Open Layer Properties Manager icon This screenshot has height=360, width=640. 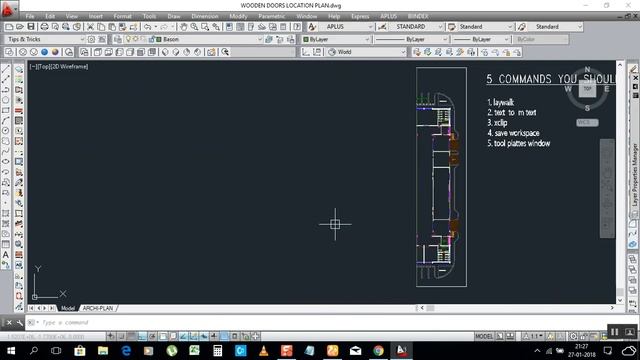[x=118, y=40]
